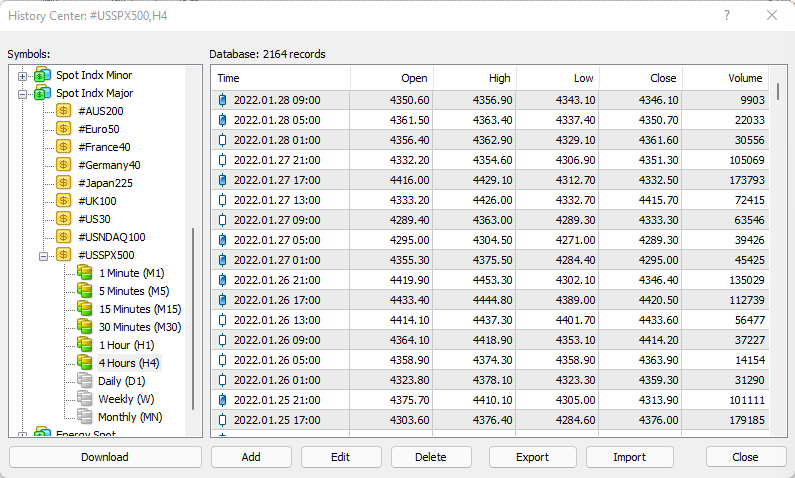Select the 2022.01.25 21:00 record row
Screen dimensions: 795x478
point(490,400)
